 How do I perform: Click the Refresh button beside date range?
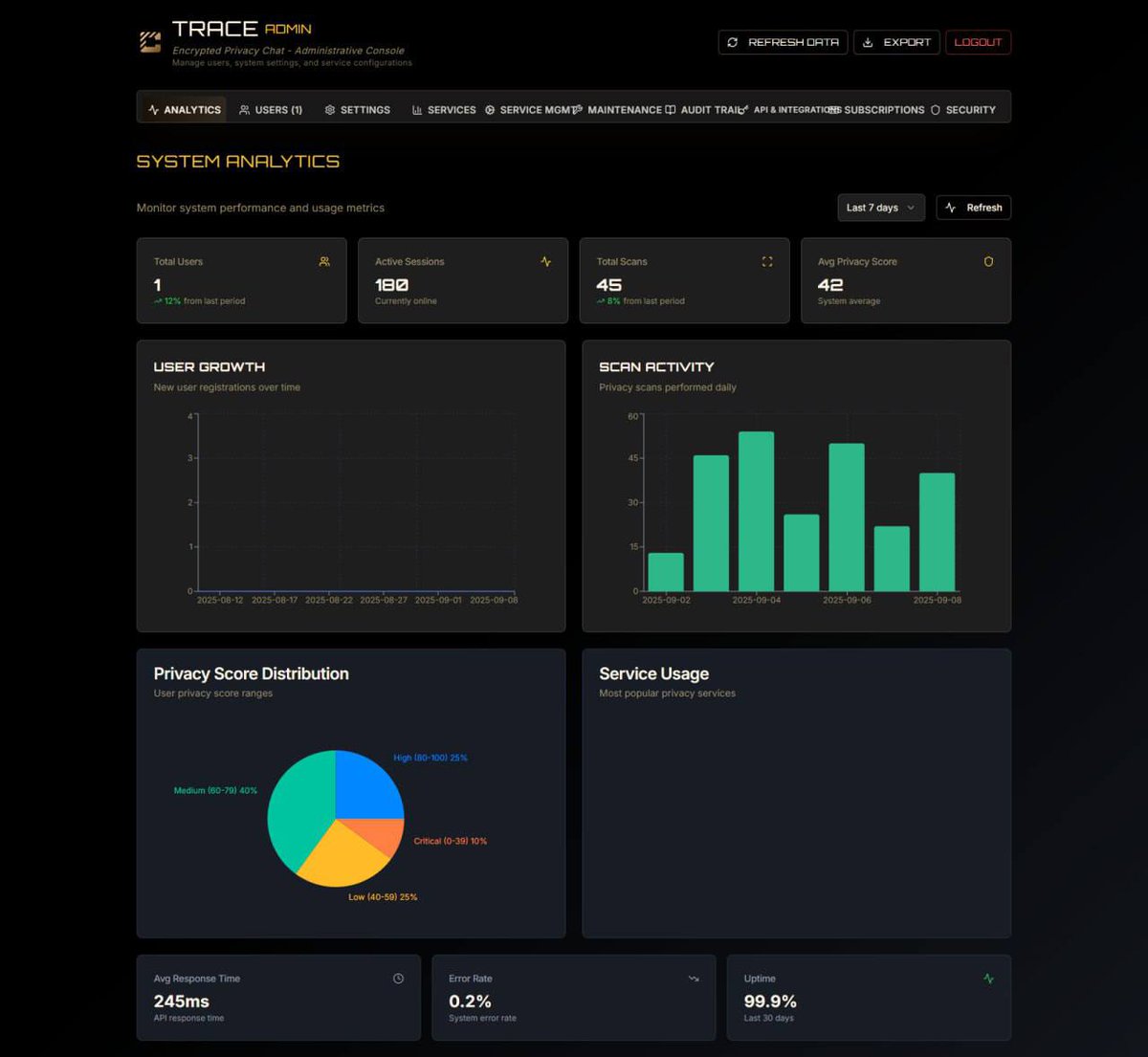[973, 208]
